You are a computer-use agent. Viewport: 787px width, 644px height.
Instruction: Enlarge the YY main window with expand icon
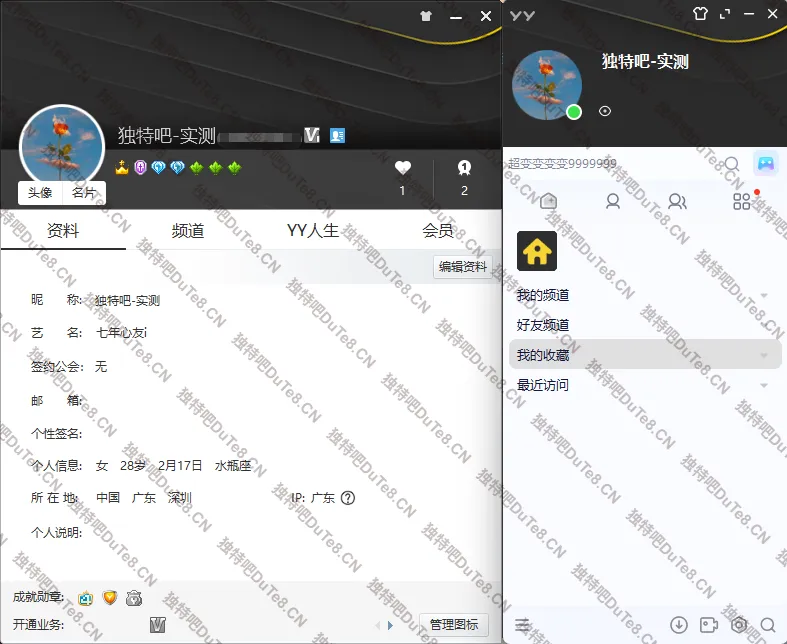click(725, 14)
